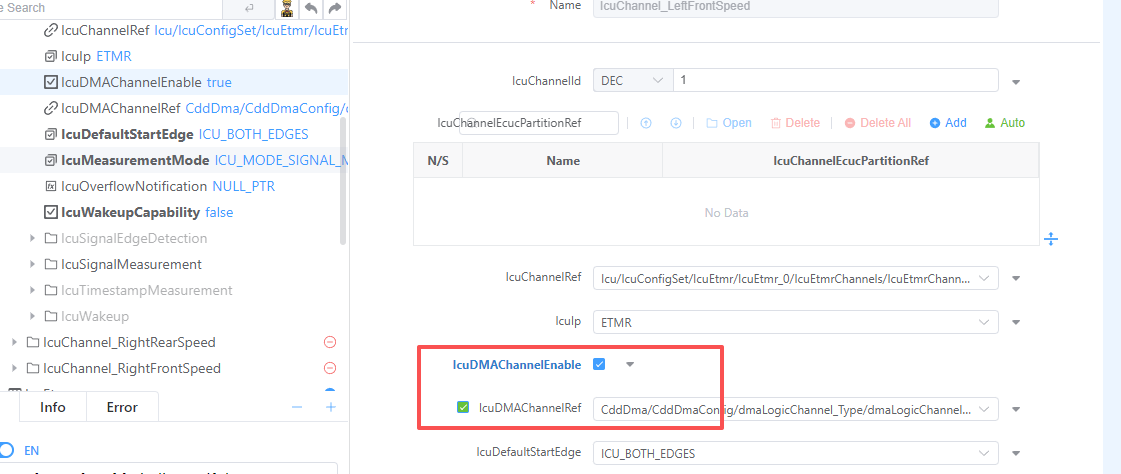Click the character avatar icon near search
Image resolution: width=1121 pixels, height=474 pixels.
pyautogui.click(x=286, y=9)
